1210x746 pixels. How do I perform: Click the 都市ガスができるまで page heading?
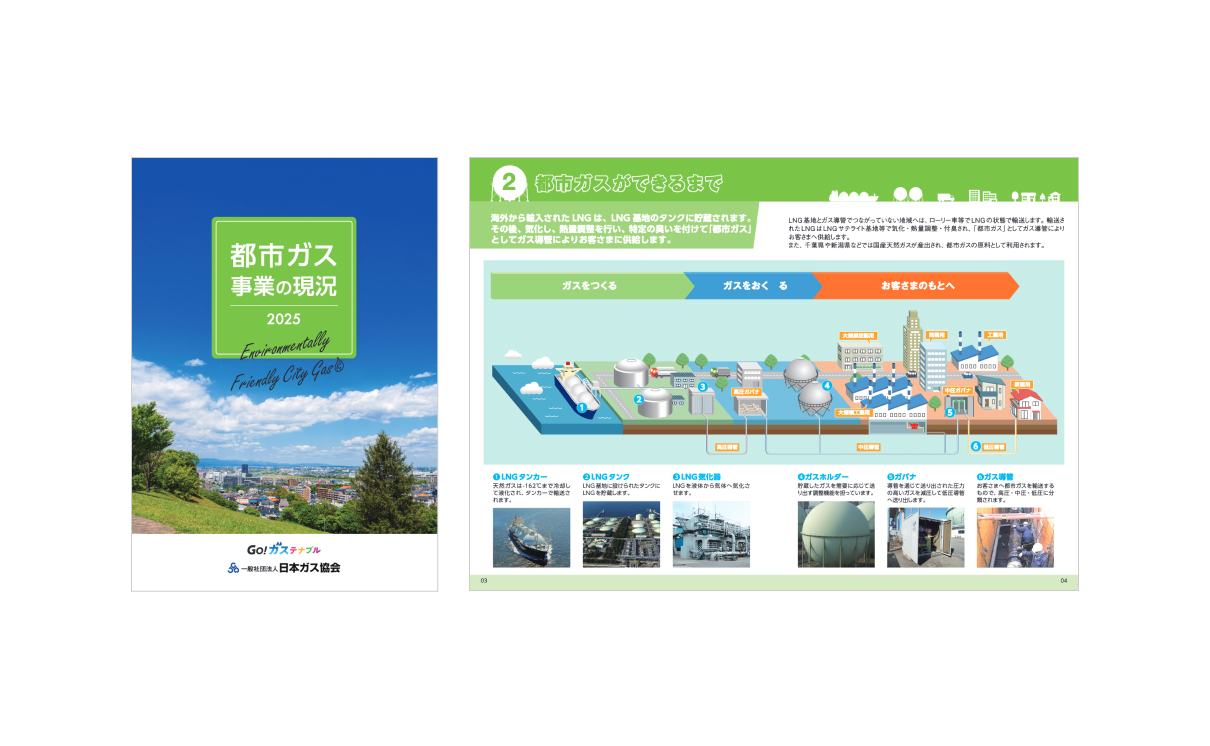[x=627, y=183]
